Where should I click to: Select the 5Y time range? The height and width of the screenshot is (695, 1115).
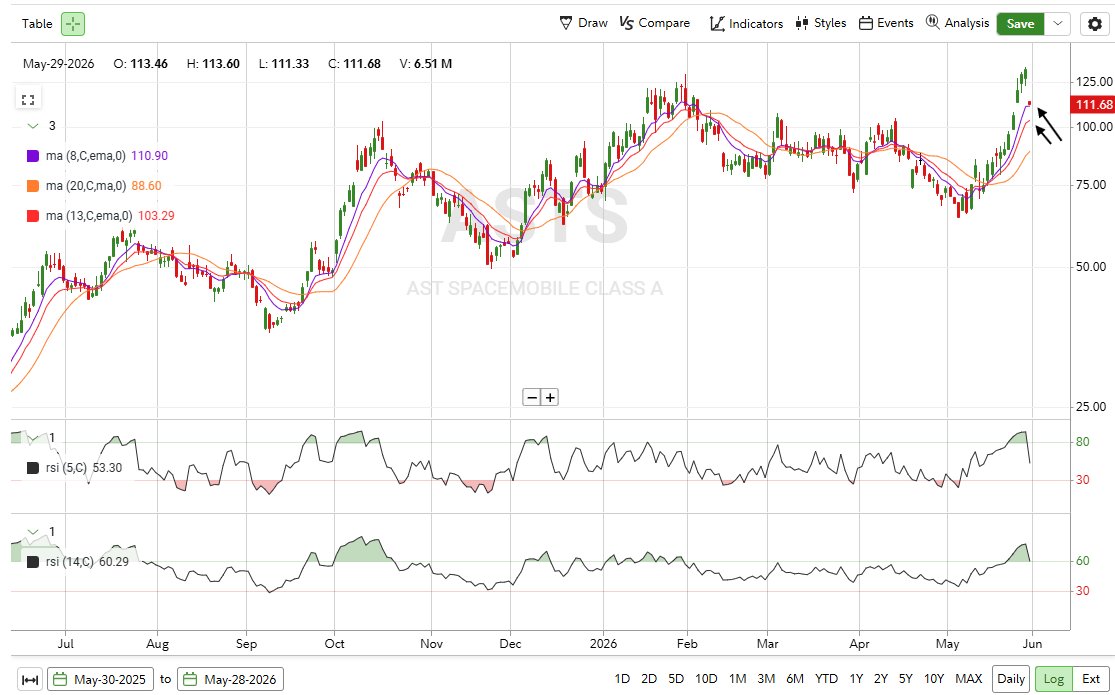click(x=906, y=679)
